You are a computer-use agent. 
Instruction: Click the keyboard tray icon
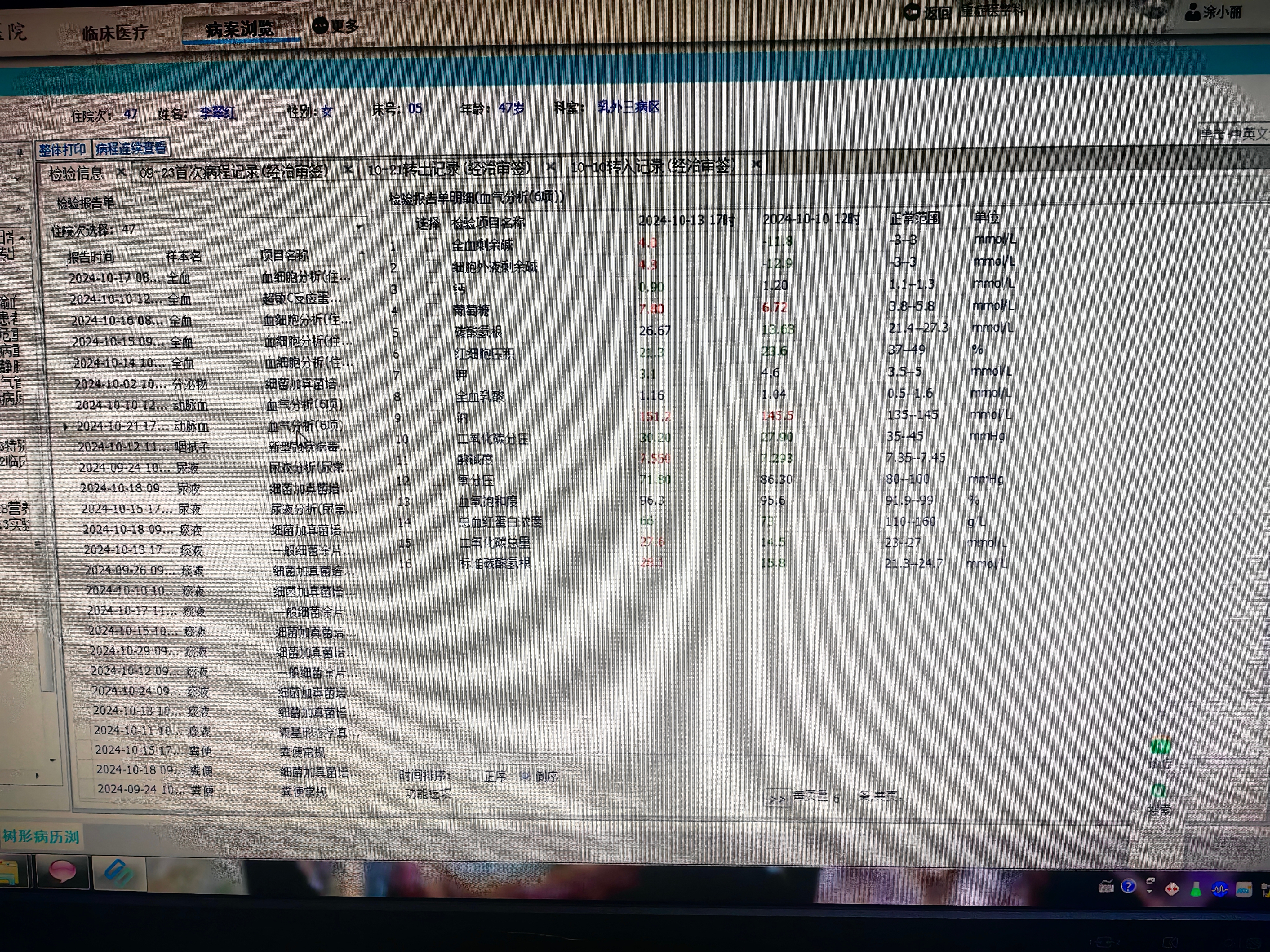pyautogui.click(x=1106, y=887)
